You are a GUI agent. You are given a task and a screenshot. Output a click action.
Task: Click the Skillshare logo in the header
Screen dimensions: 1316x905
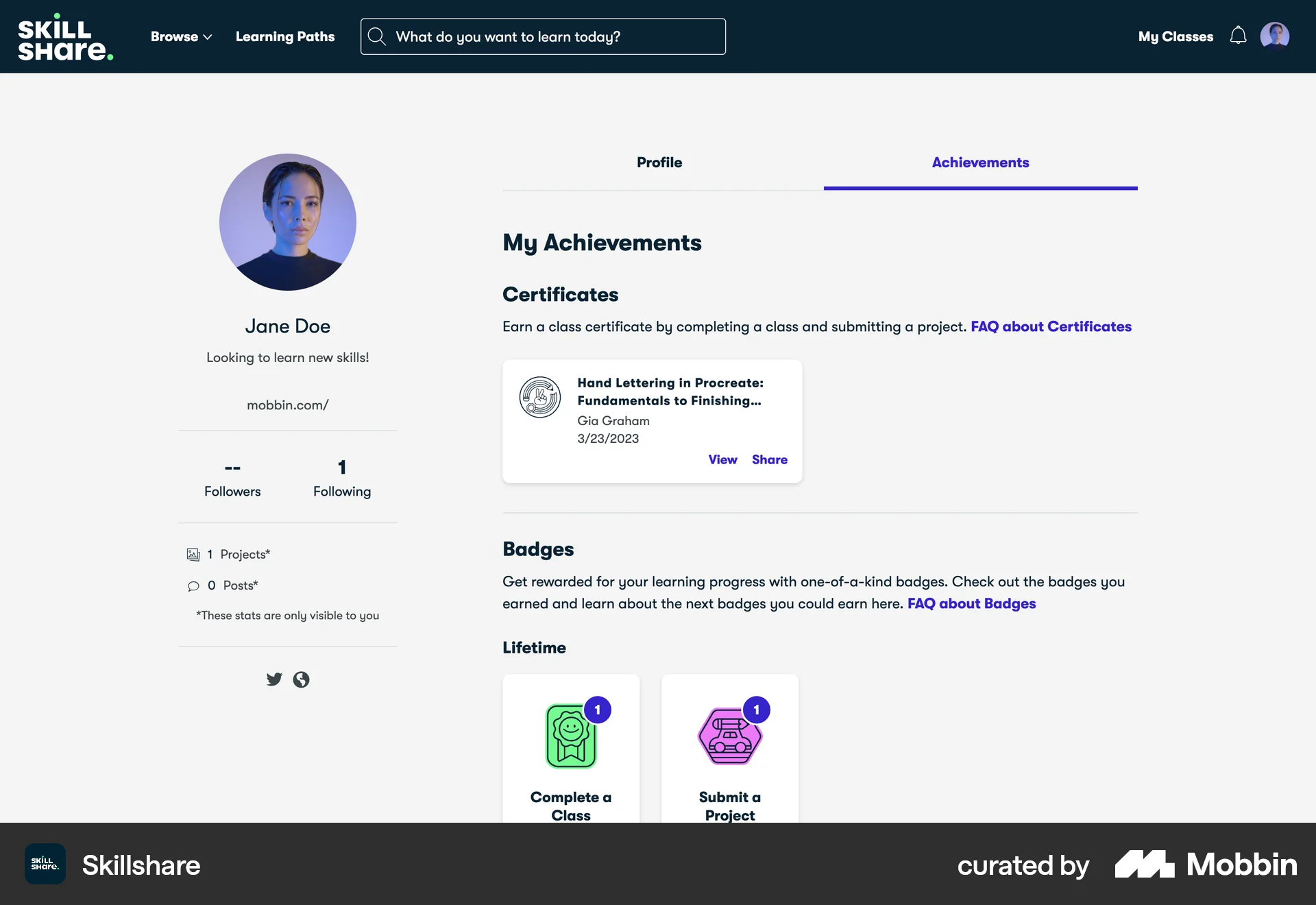pyautogui.click(x=65, y=36)
